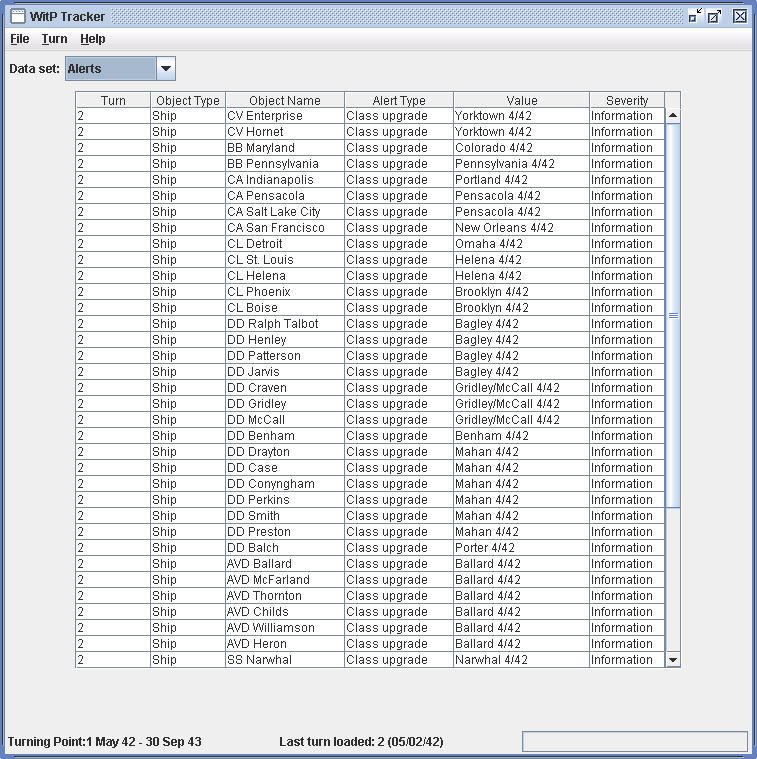Click the status bar progress field

pos(635,741)
